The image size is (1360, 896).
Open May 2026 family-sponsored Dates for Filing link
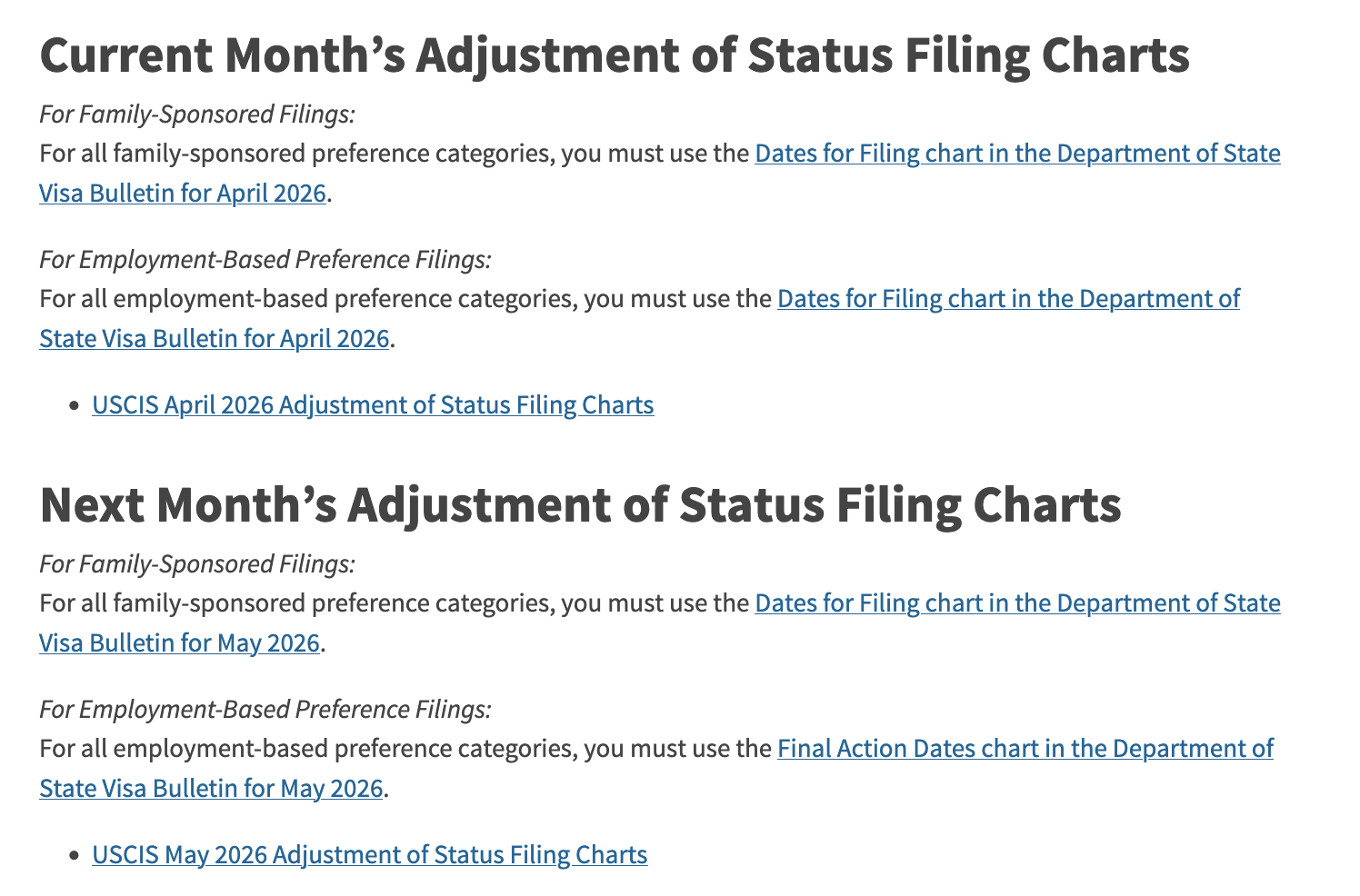click(1017, 603)
